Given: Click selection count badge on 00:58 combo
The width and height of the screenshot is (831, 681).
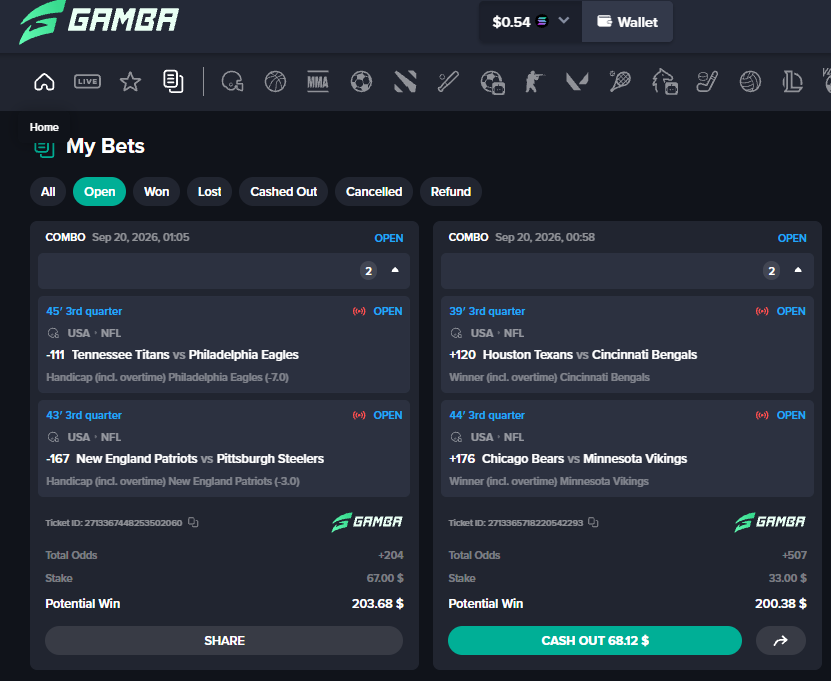Looking at the screenshot, I should click(772, 271).
